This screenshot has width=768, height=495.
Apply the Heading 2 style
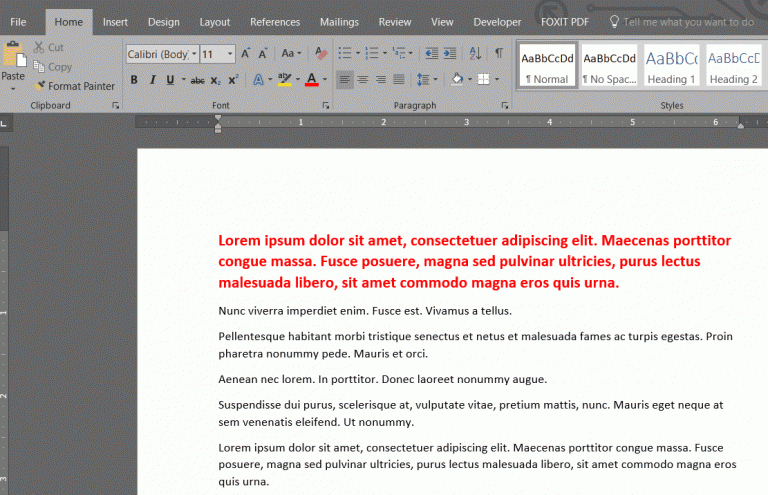733,66
